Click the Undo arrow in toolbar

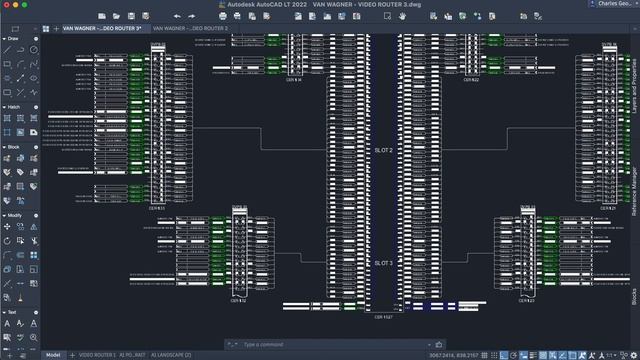[x=177, y=16]
